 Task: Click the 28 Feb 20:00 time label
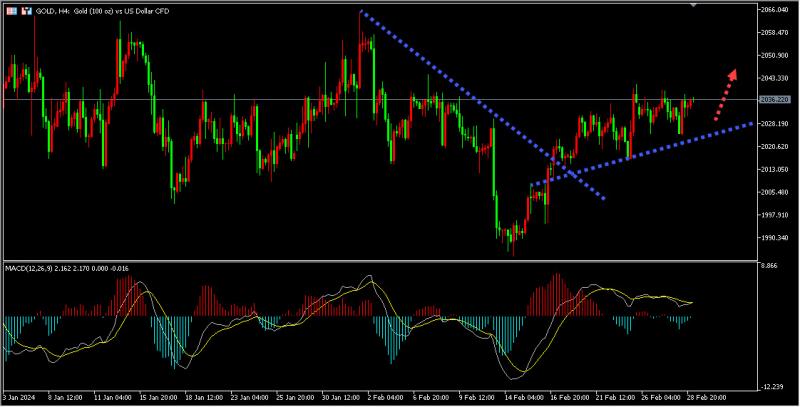707,397
